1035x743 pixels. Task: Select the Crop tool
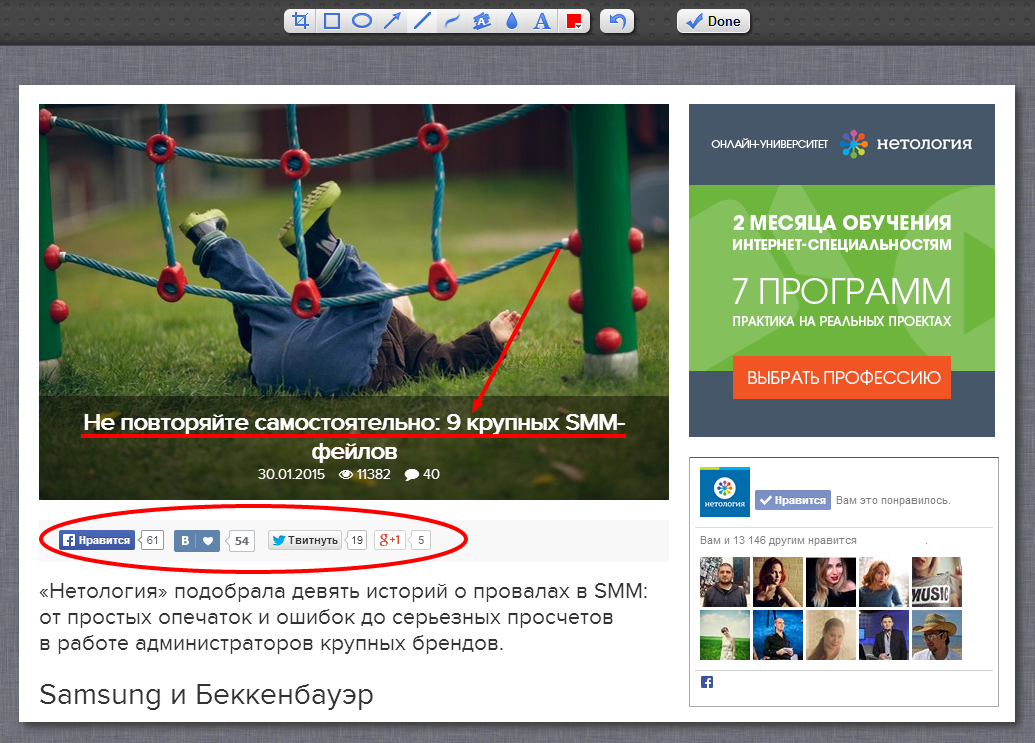tap(298, 20)
